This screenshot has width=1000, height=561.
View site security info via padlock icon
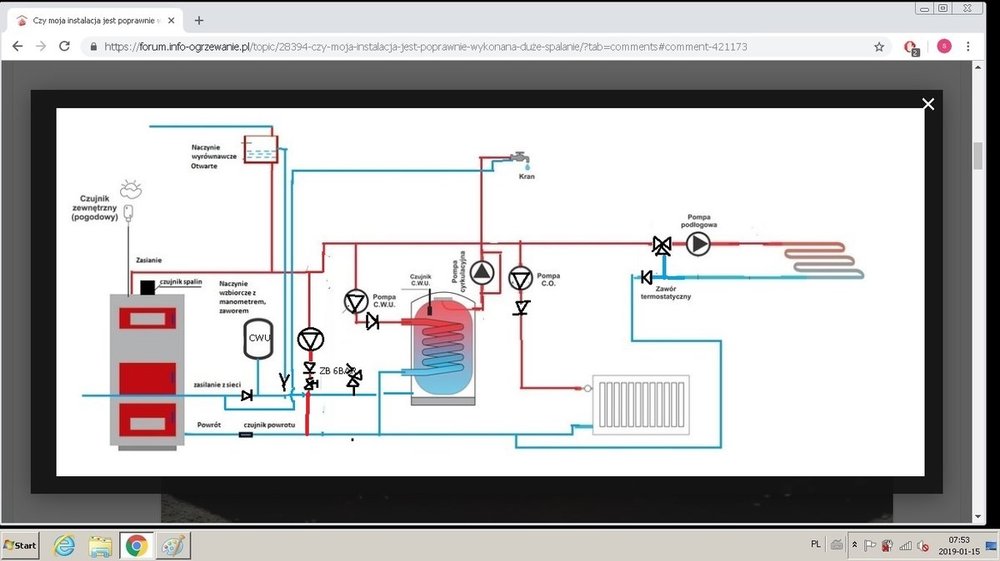pyautogui.click(x=93, y=46)
